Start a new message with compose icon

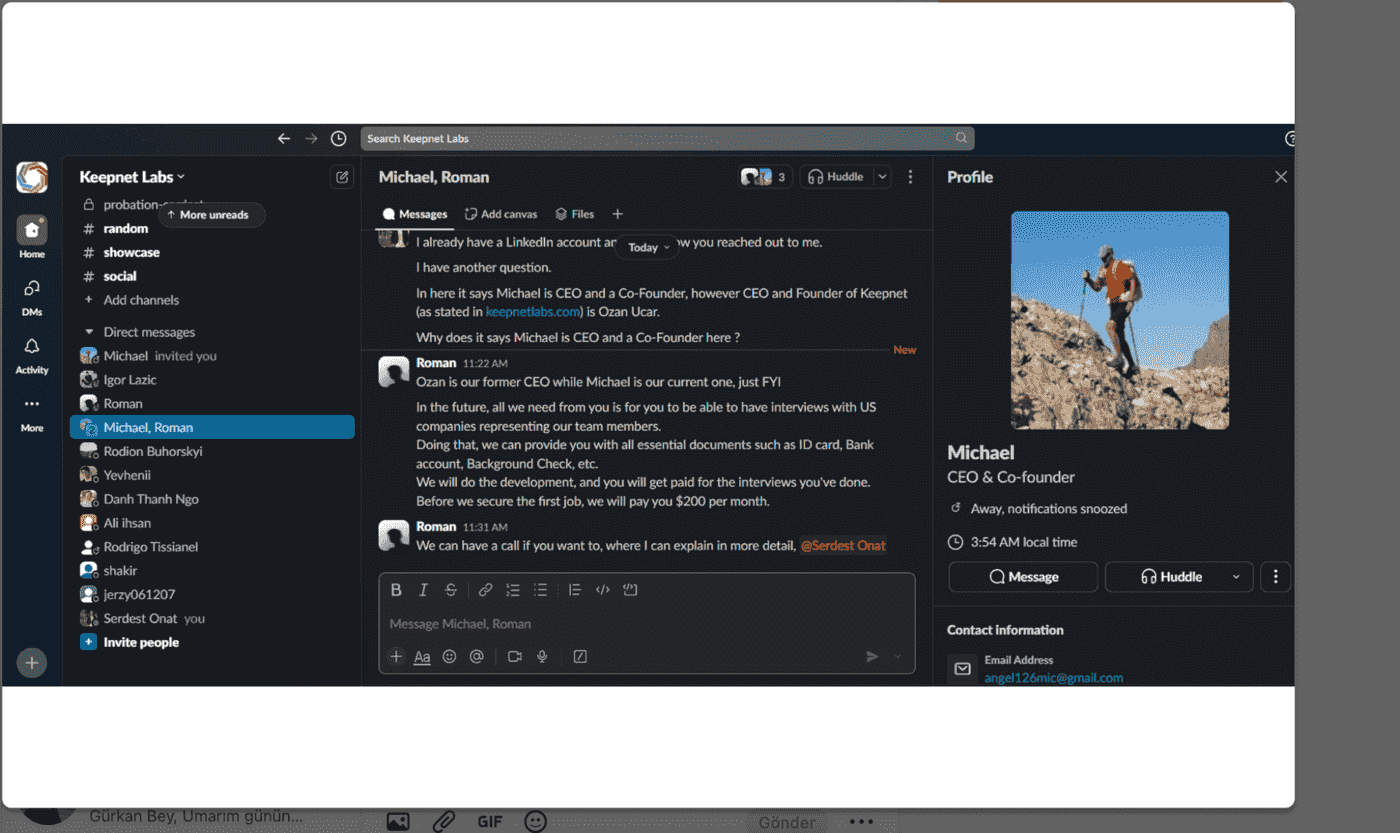pyautogui.click(x=342, y=177)
